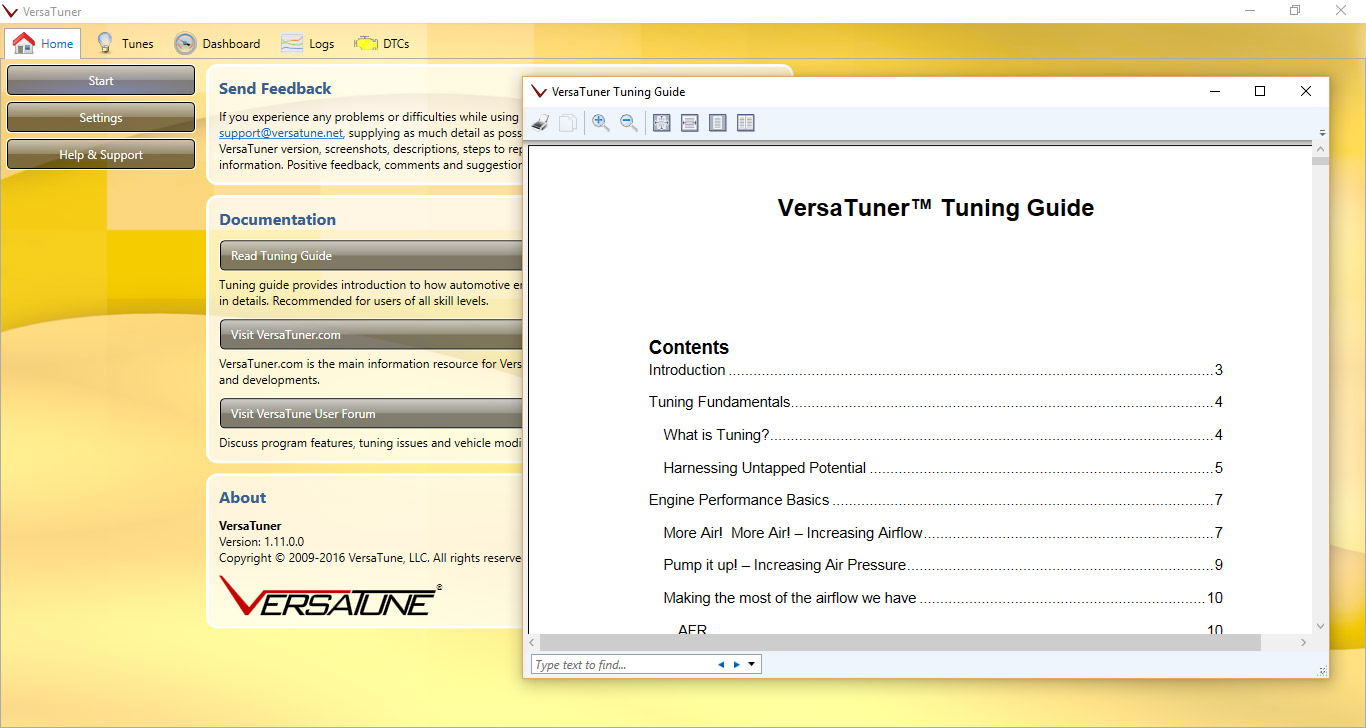Click the Send Feedback heading
The image size is (1366, 728).
[275, 89]
